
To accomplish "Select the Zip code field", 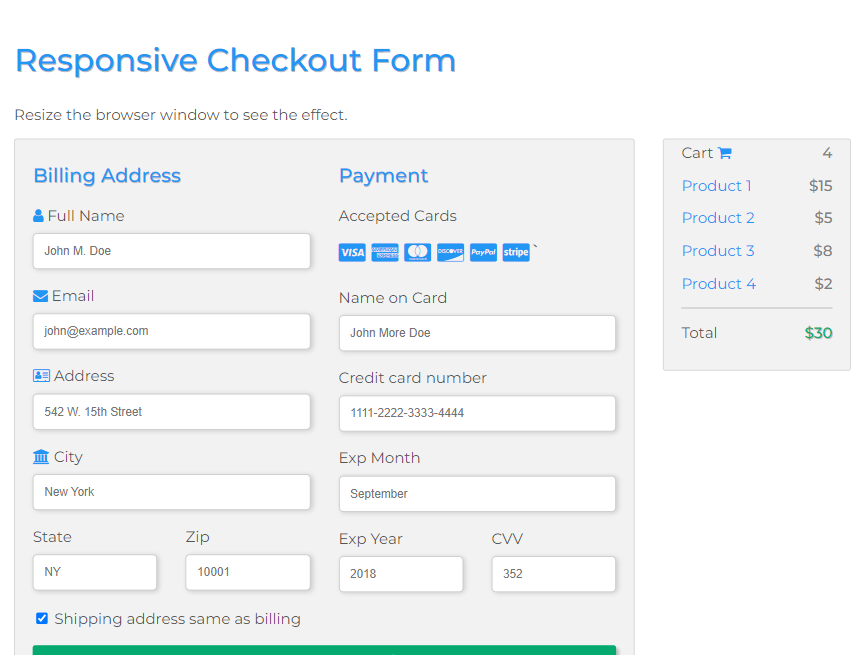I will click(248, 572).
